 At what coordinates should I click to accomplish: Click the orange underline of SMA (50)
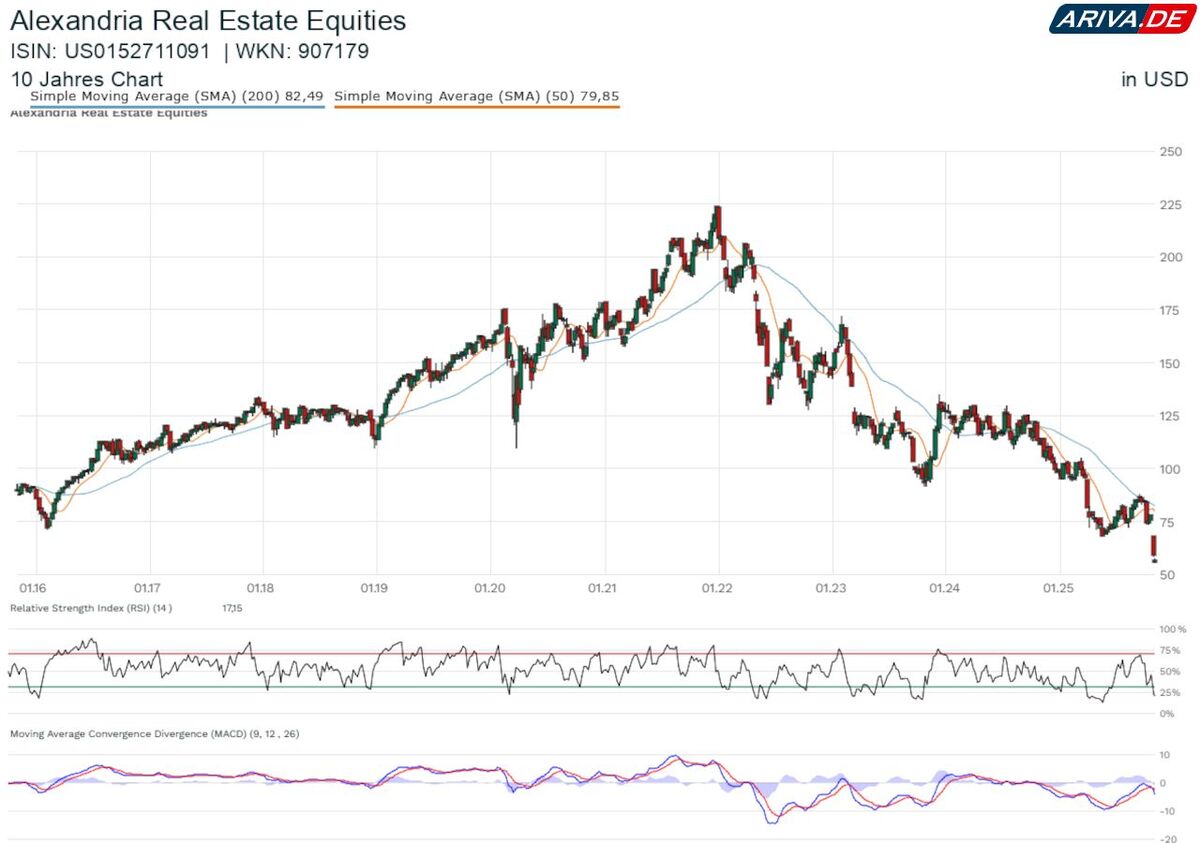point(476,106)
